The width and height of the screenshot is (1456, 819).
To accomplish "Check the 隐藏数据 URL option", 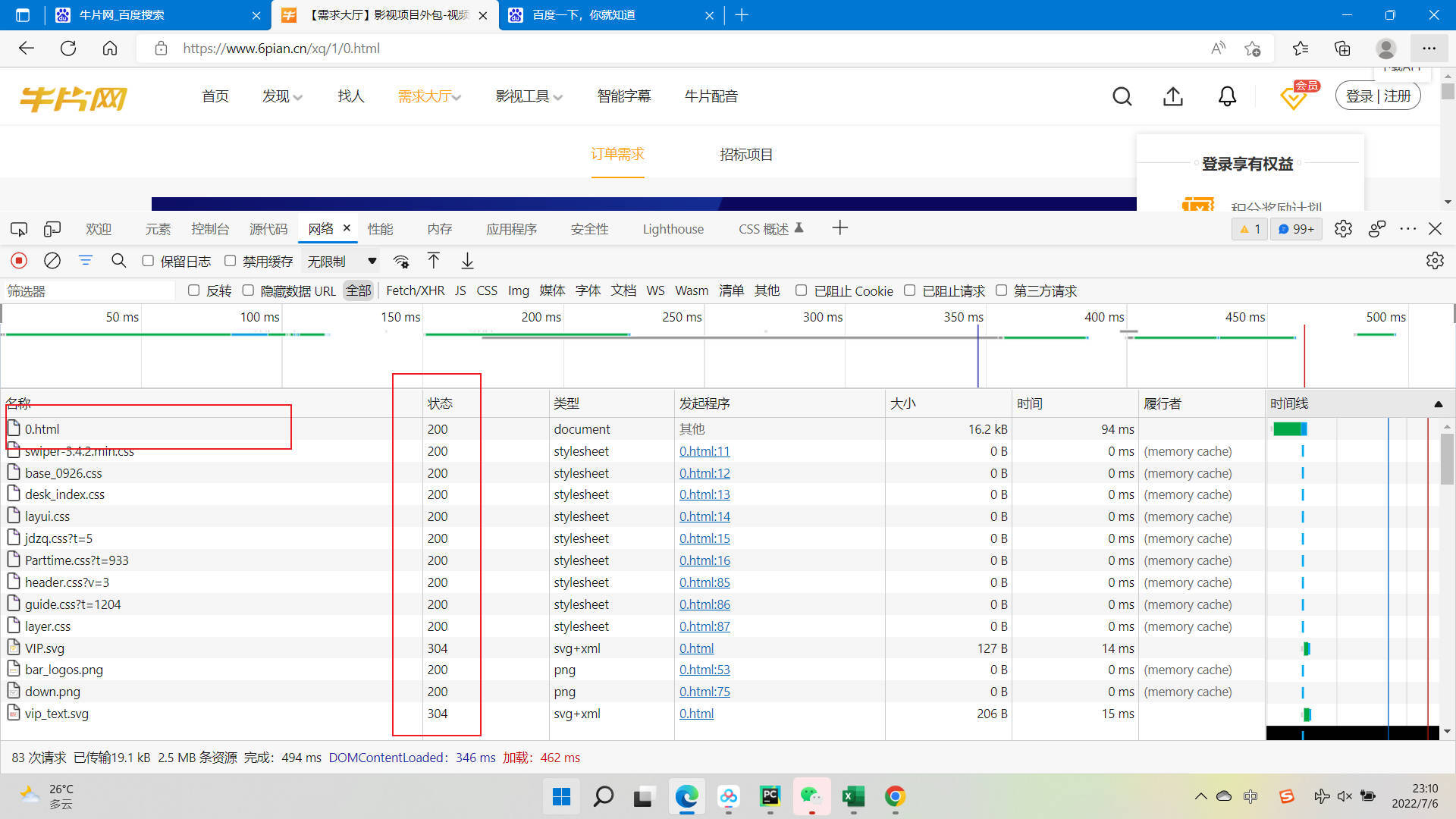I will [248, 290].
